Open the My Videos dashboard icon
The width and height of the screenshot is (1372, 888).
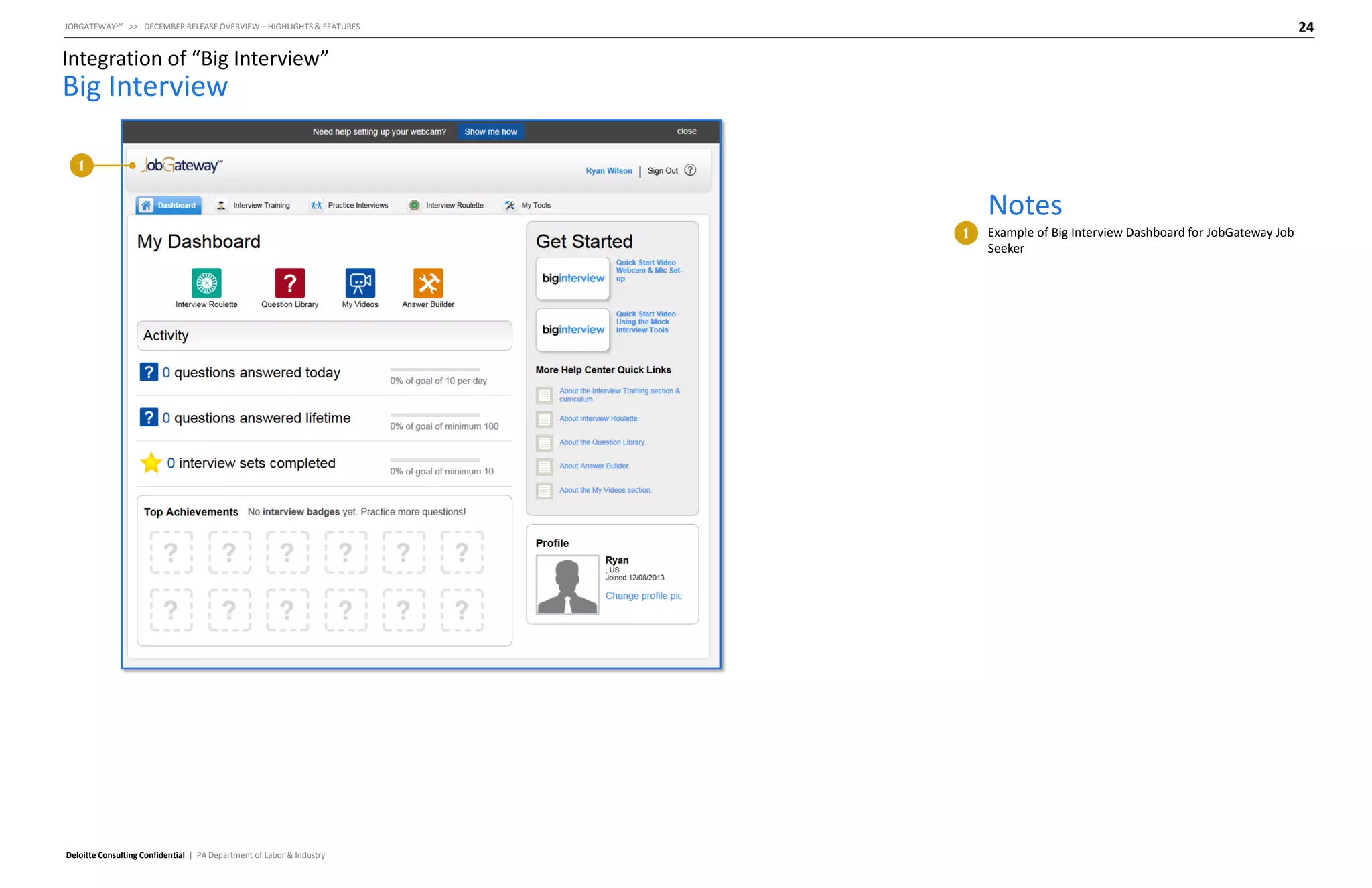tap(360, 283)
